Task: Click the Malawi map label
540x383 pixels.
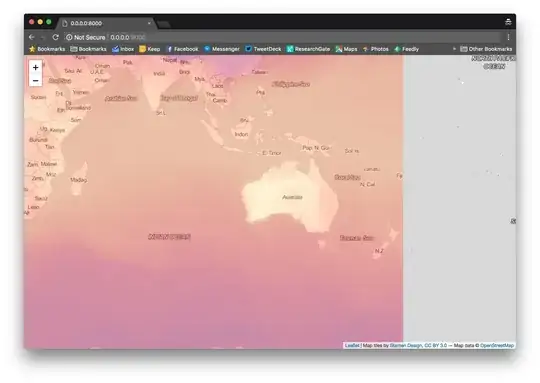Action: coord(49,164)
